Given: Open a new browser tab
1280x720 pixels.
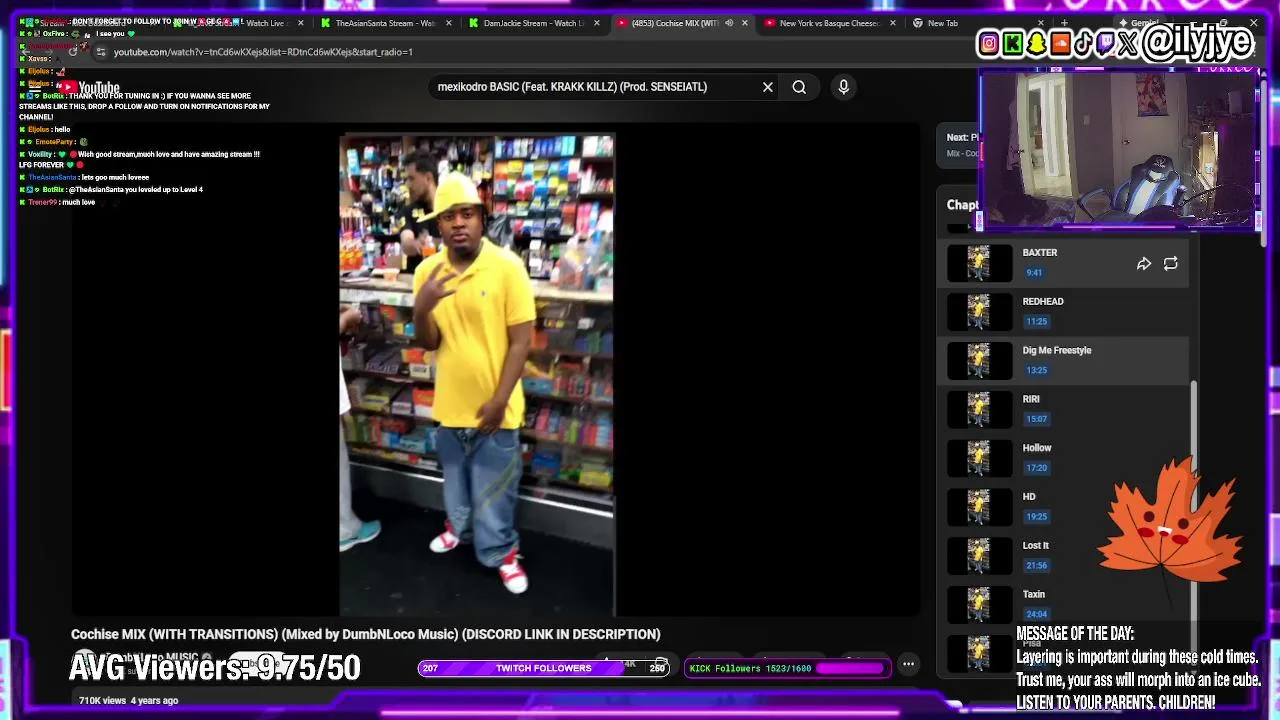Looking at the screenshot, I should (x=1064, y=23).
